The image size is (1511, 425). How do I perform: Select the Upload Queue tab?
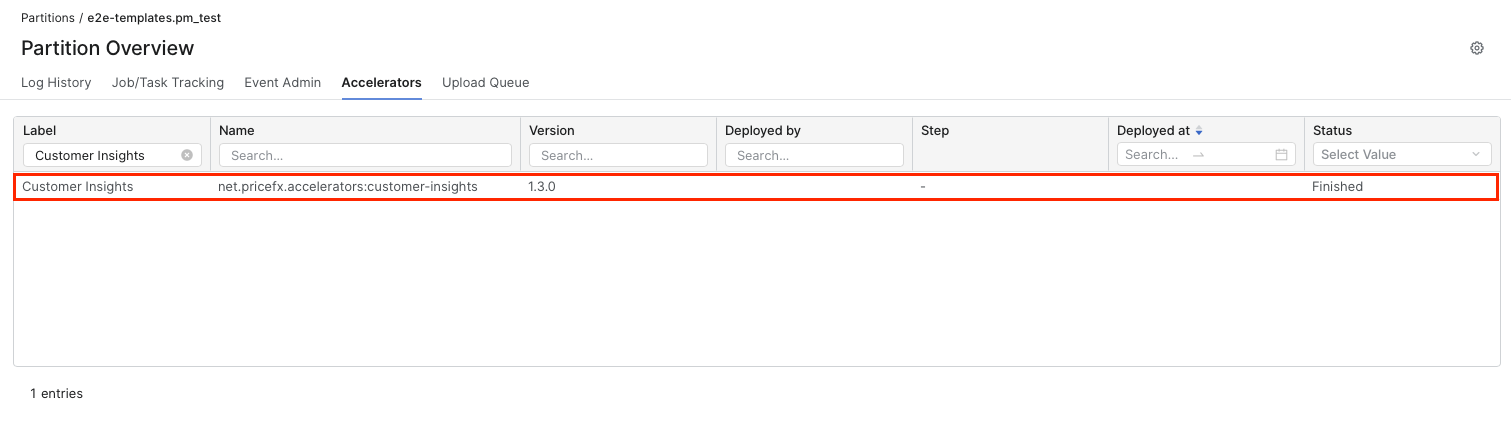485,83
